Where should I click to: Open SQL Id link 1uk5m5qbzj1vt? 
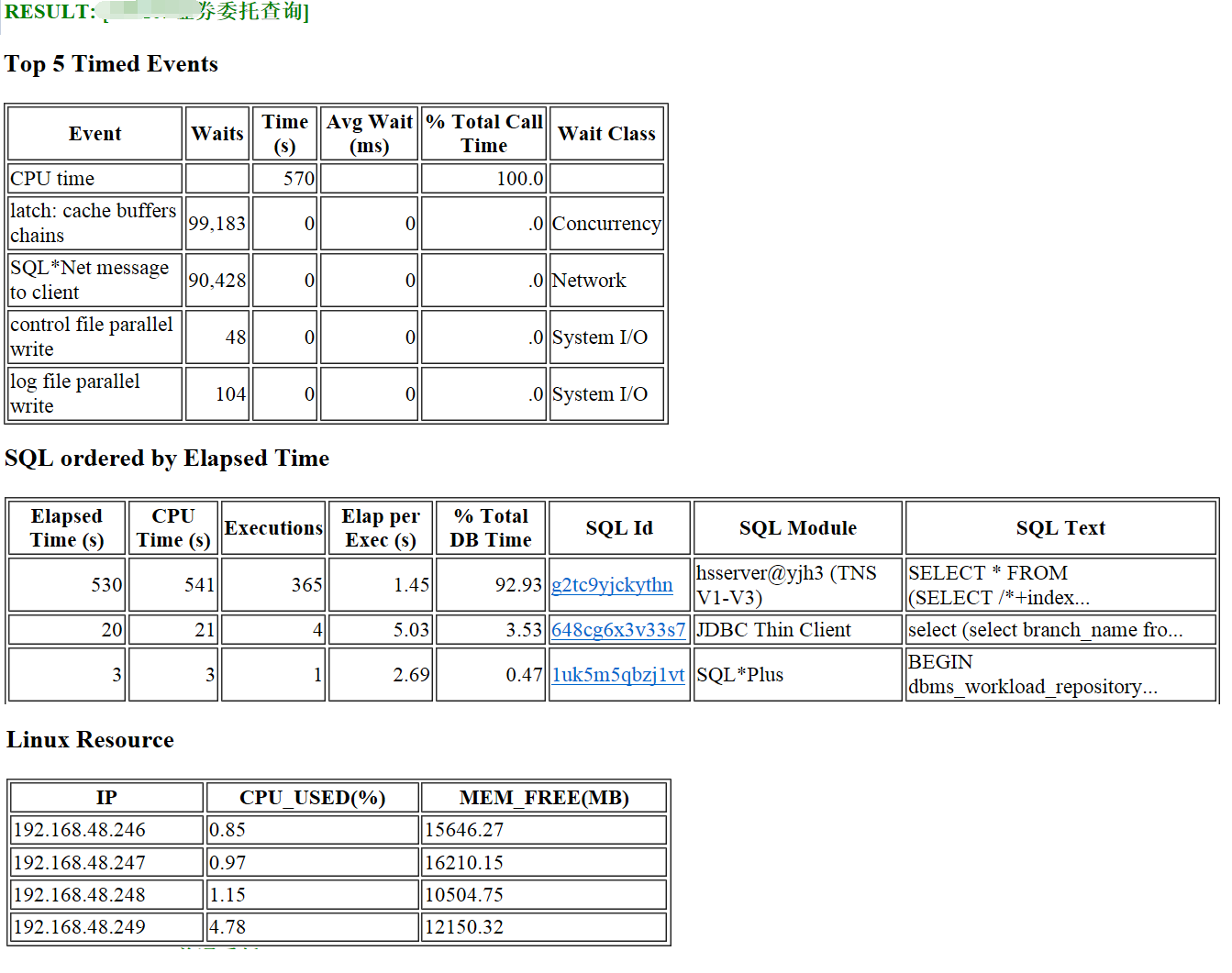click(618, 675)
